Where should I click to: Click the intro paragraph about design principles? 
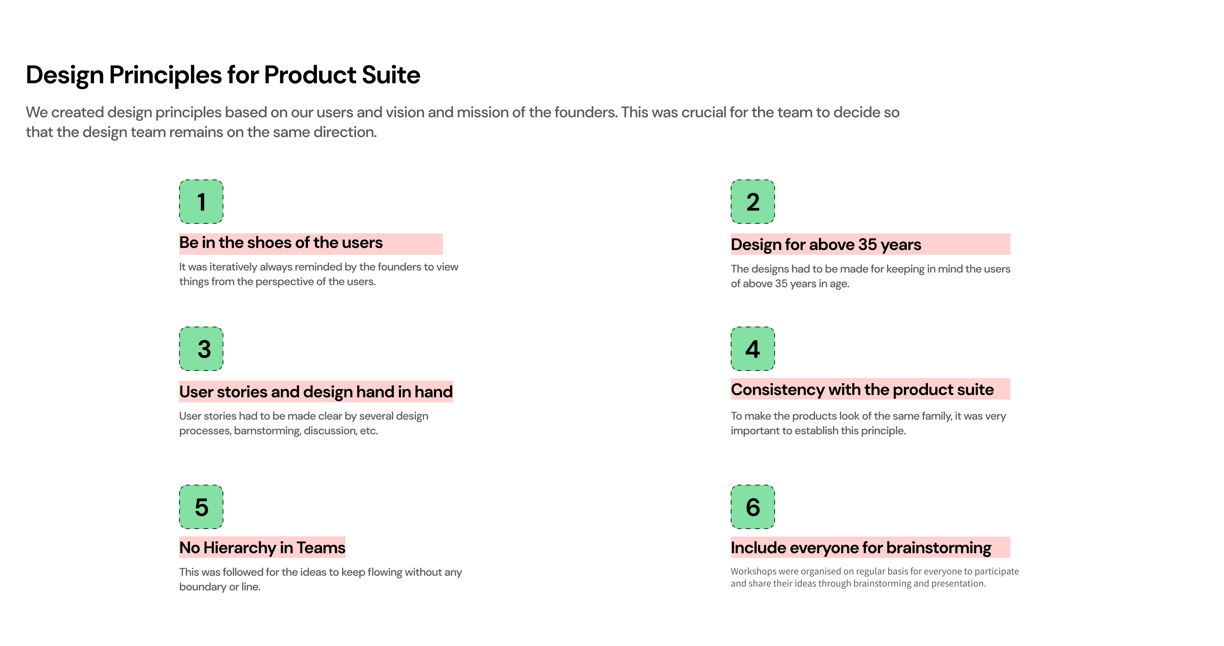click(462, 122)
